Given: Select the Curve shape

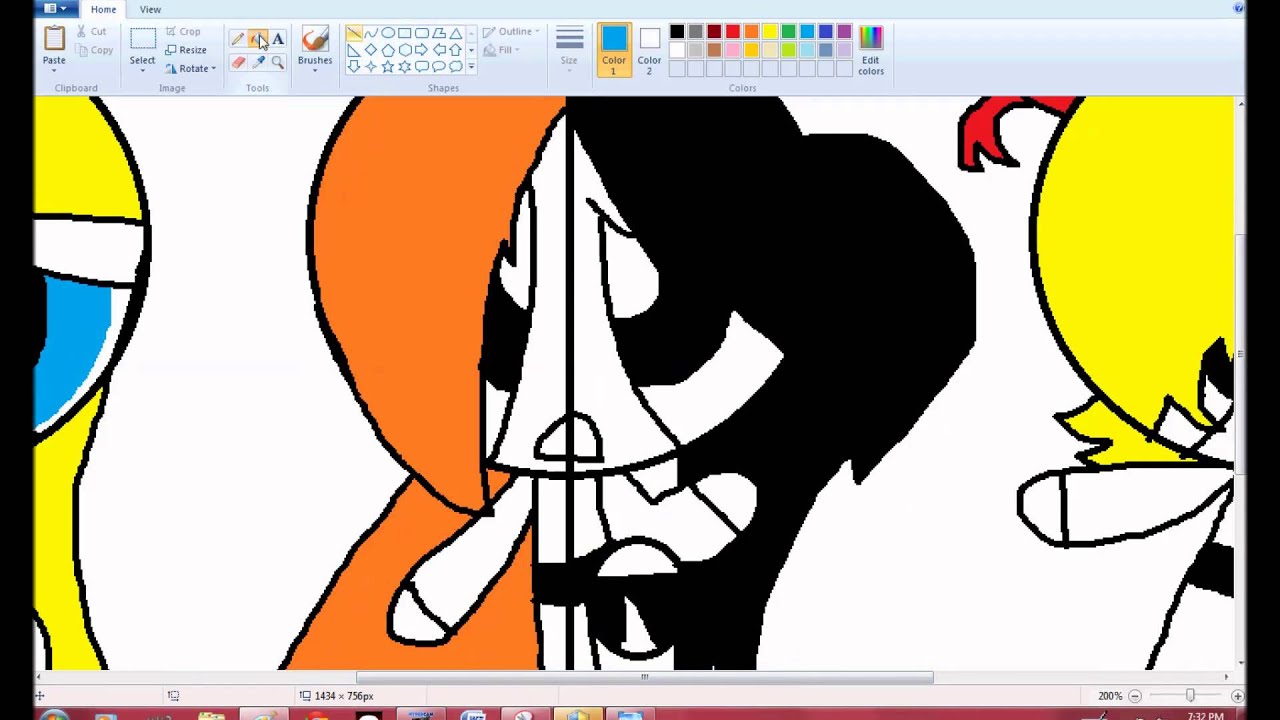Looking at the screenshot, I should [371, 33].
